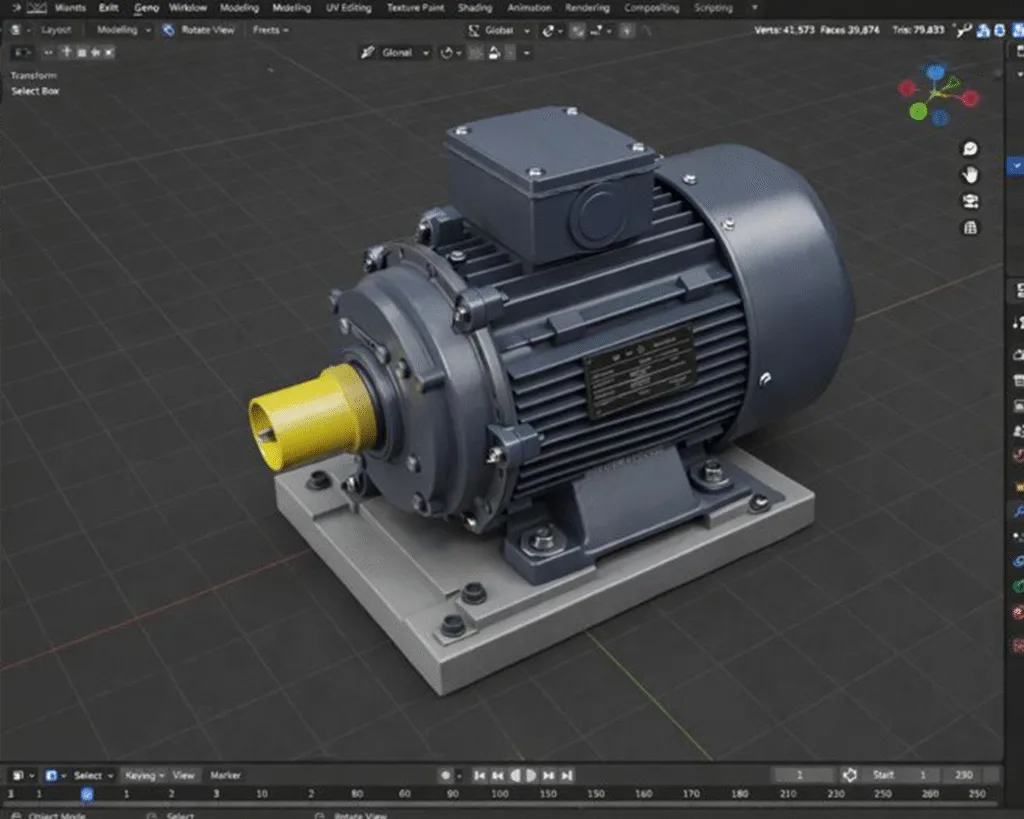Jump to the start frame
Screen dimensions: 1024x819
click(x=479, y=775)
